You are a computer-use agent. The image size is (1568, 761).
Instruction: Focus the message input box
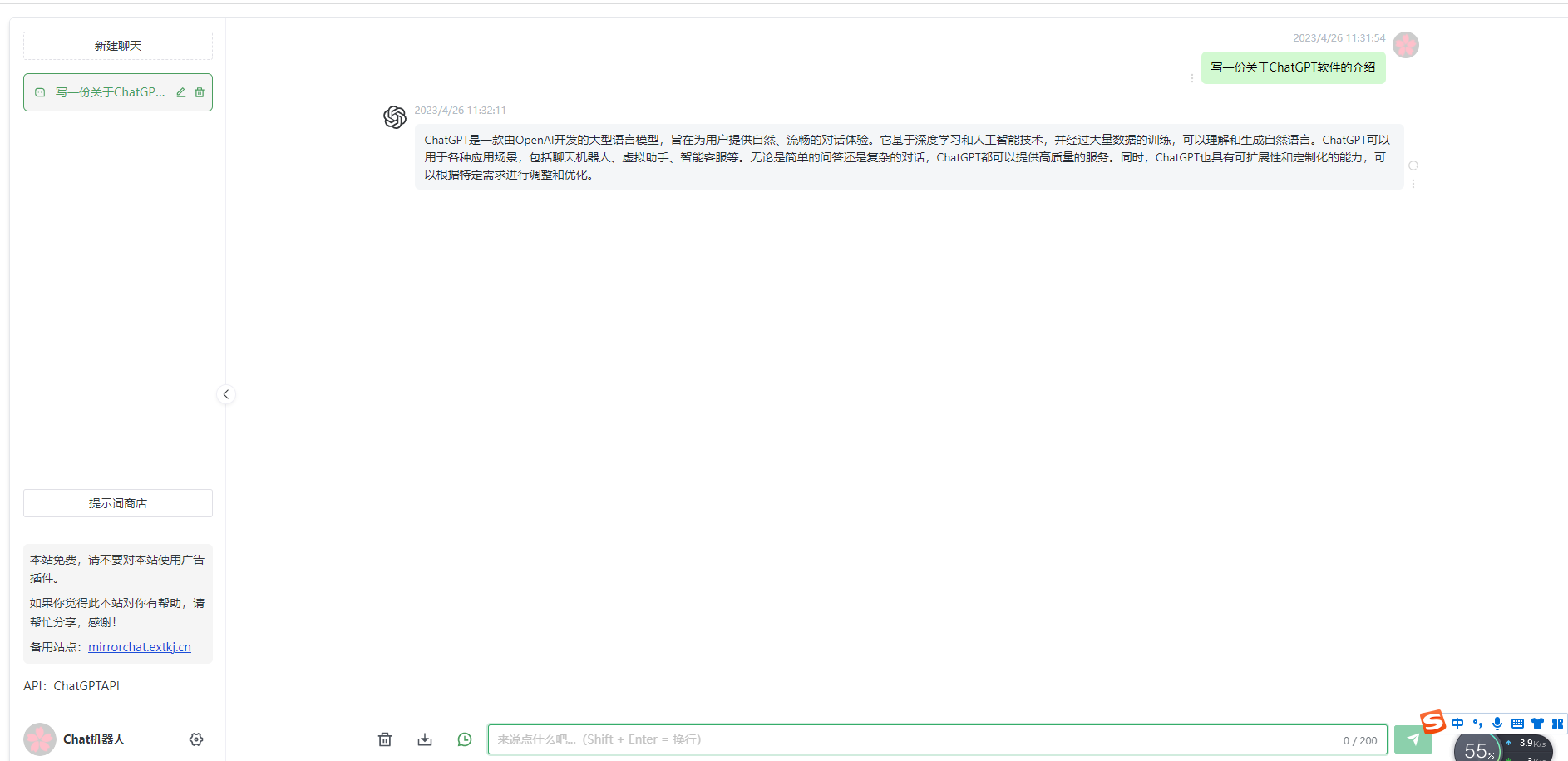click(938, 739)
